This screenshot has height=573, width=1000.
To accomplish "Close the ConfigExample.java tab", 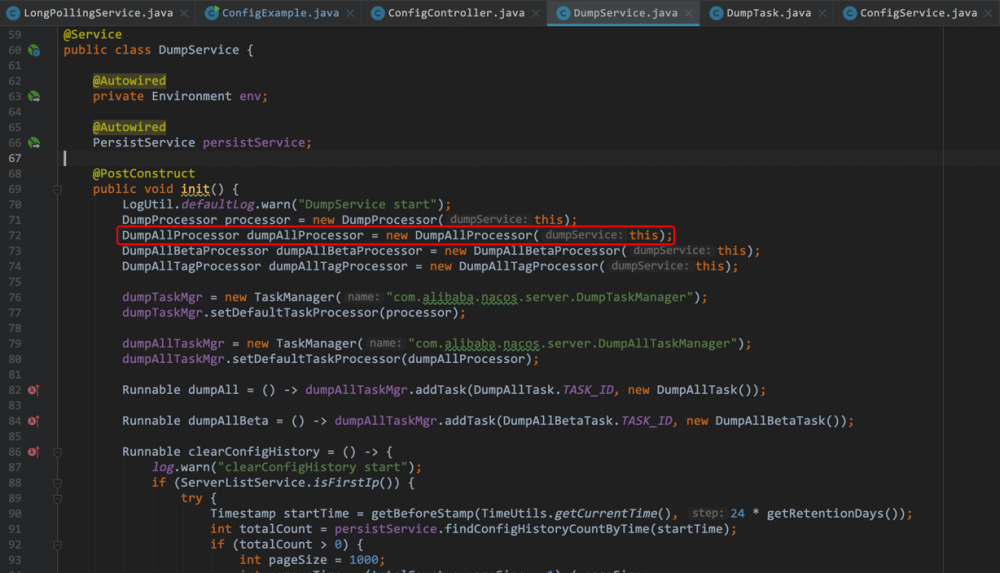I will [350, 13].
